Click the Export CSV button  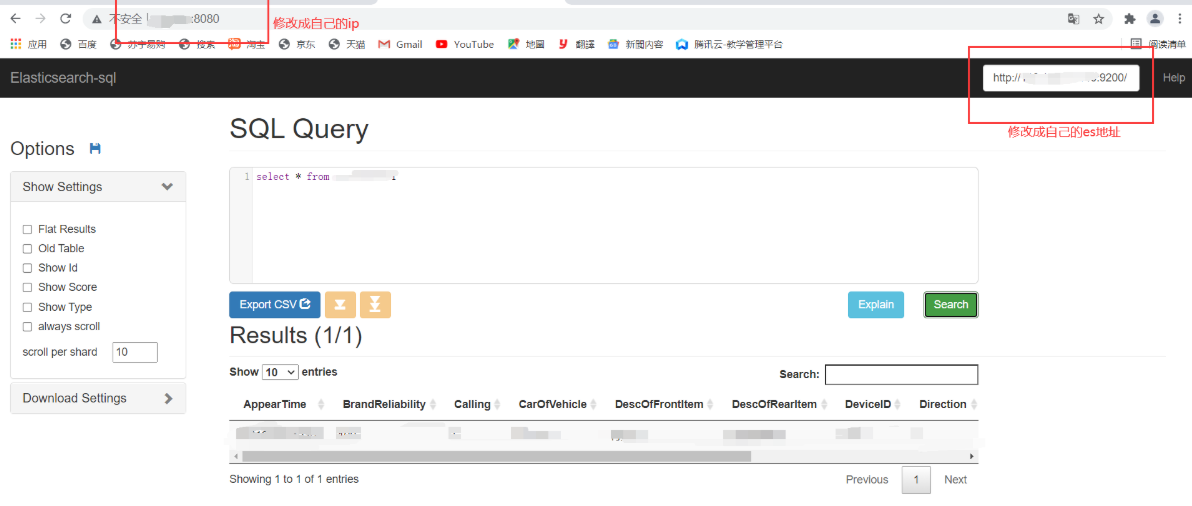coord(275,305)
